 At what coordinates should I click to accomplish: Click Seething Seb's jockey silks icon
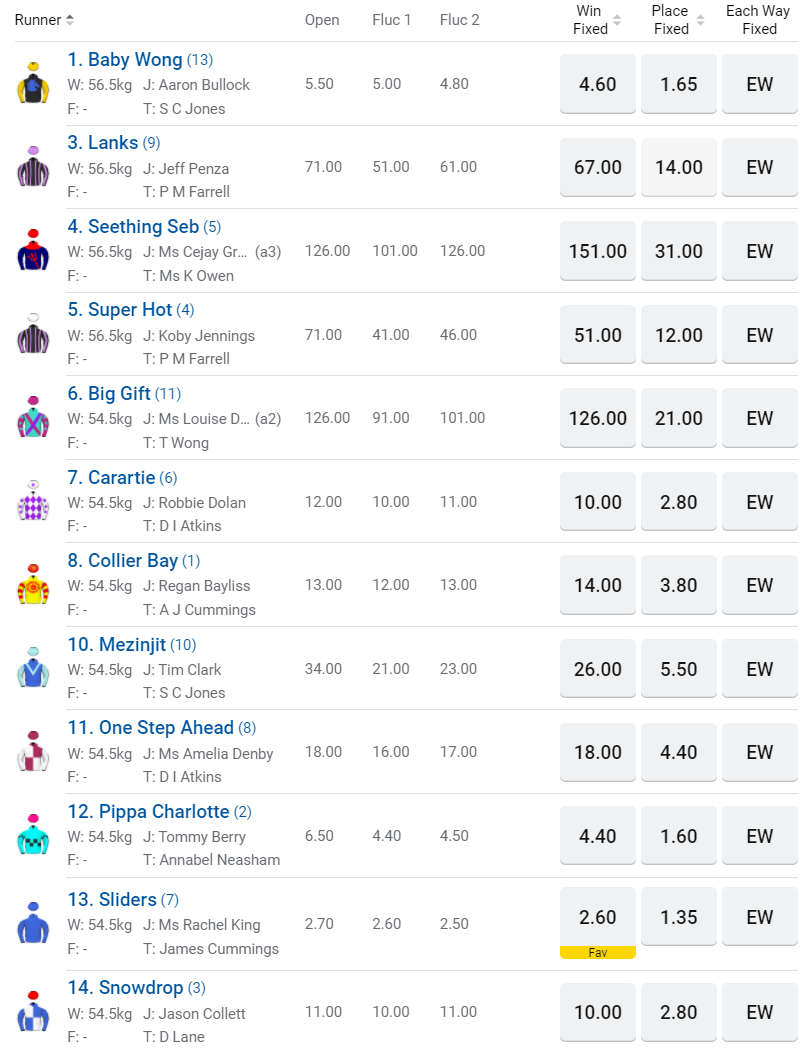coord(33,251)
